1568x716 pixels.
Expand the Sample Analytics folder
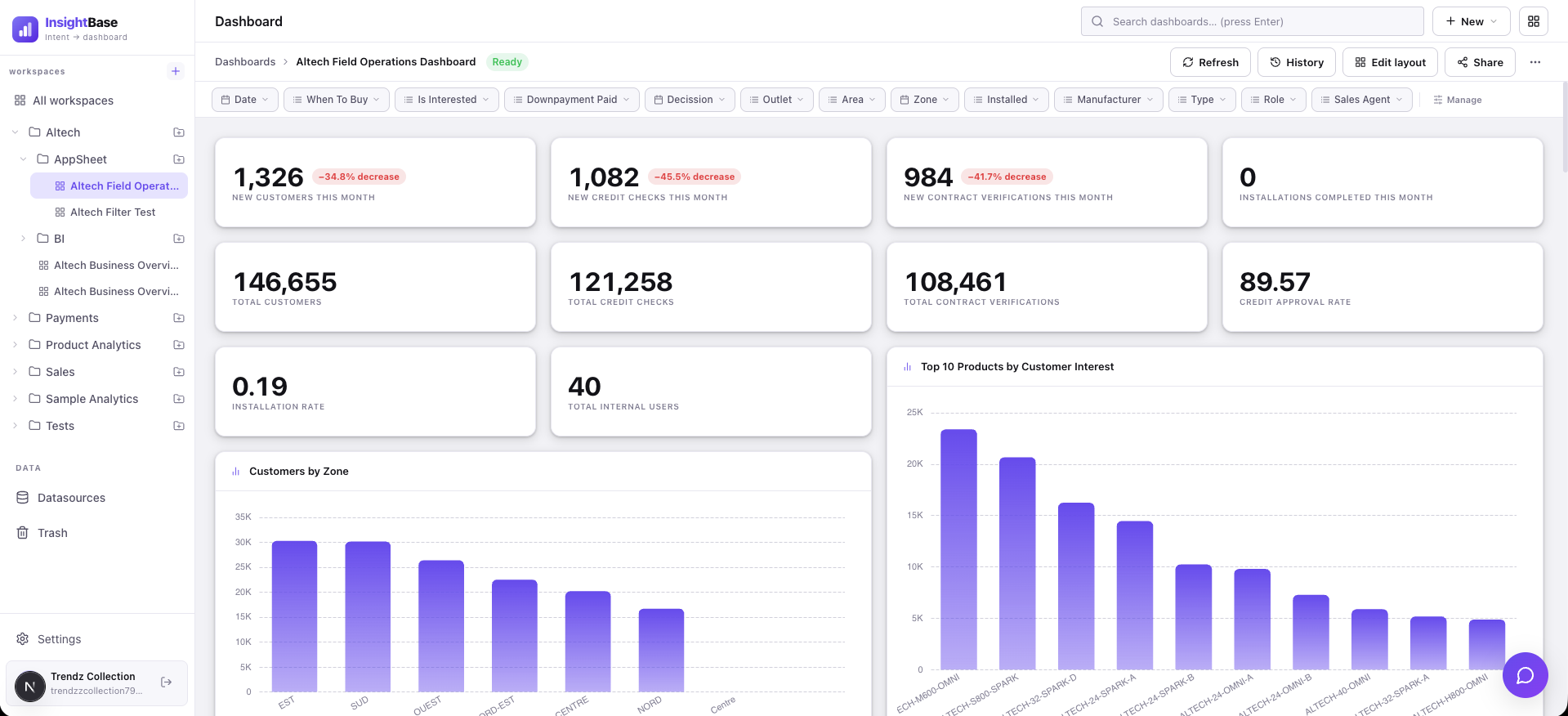coord(15,399)
